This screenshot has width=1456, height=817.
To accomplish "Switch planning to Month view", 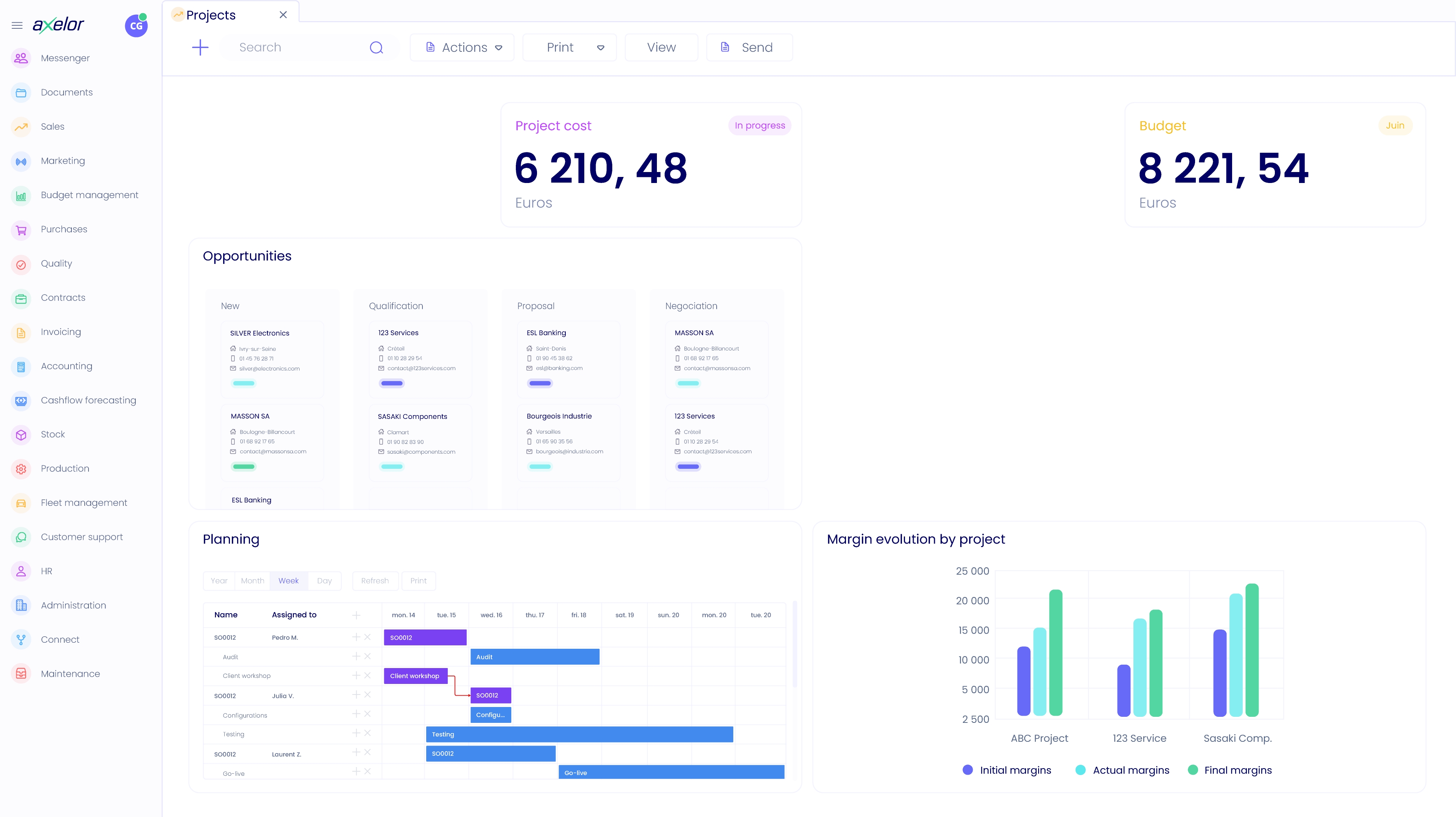I will click(252, 581).
